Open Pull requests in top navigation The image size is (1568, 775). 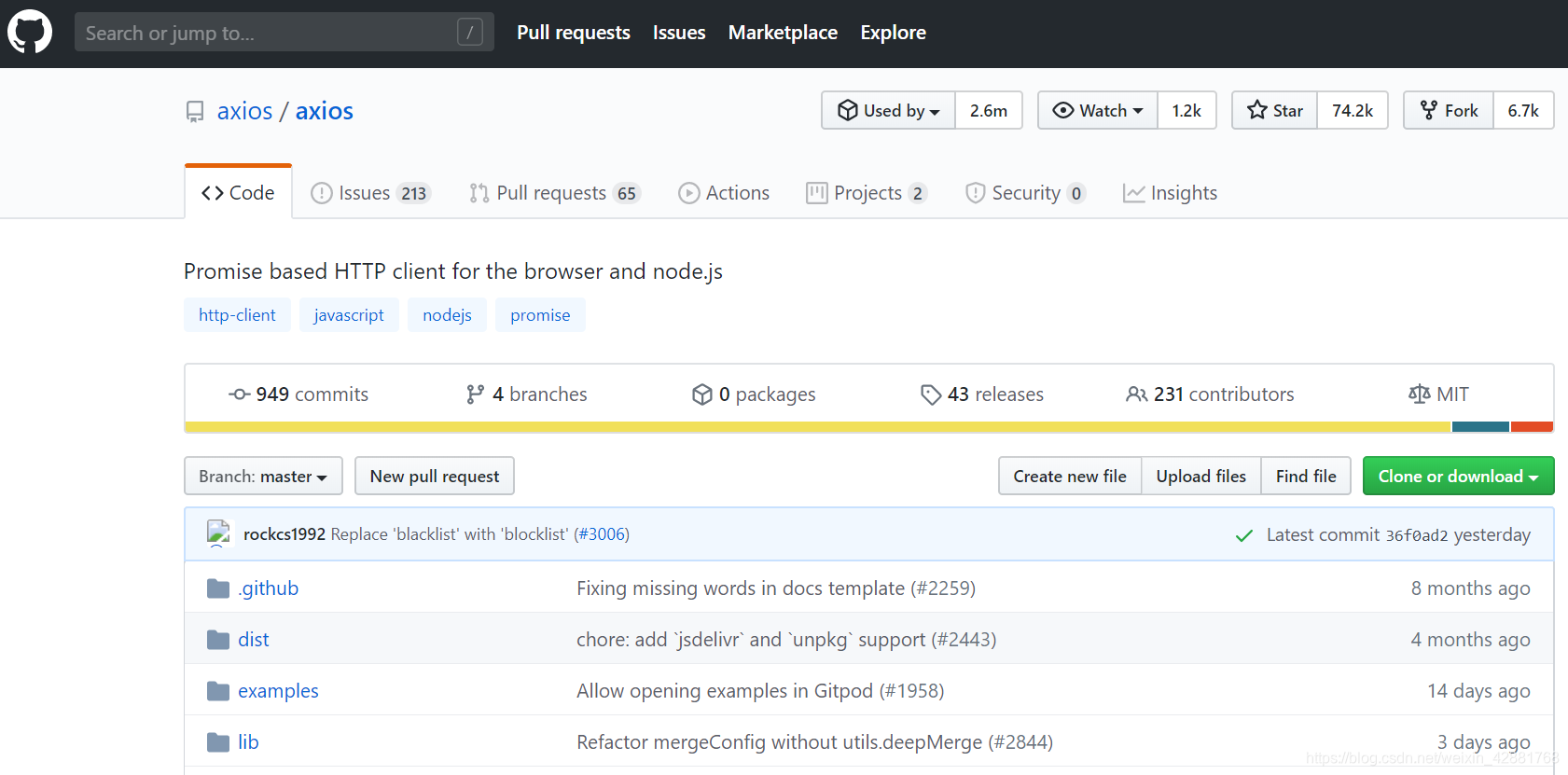click(574, 33)
